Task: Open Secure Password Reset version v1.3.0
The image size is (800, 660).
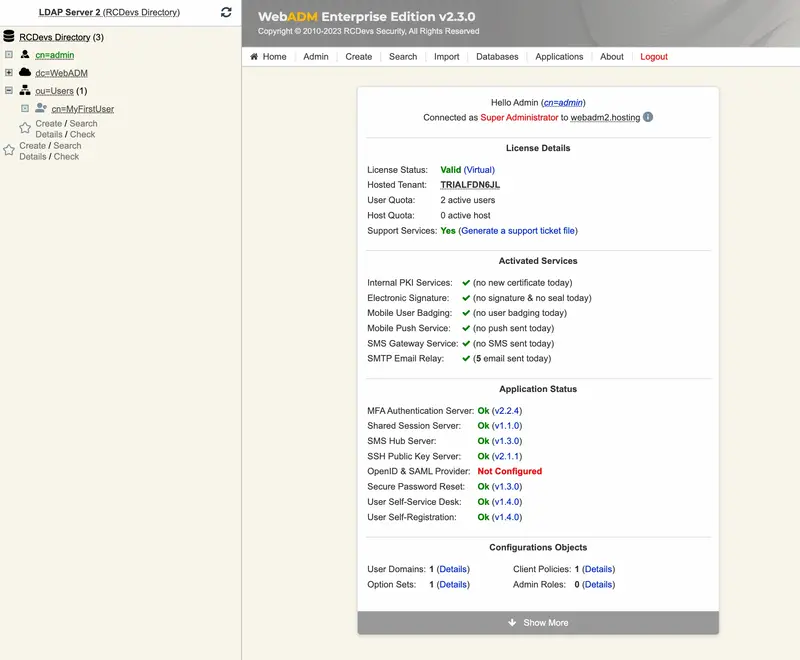Action: point(507,487)
